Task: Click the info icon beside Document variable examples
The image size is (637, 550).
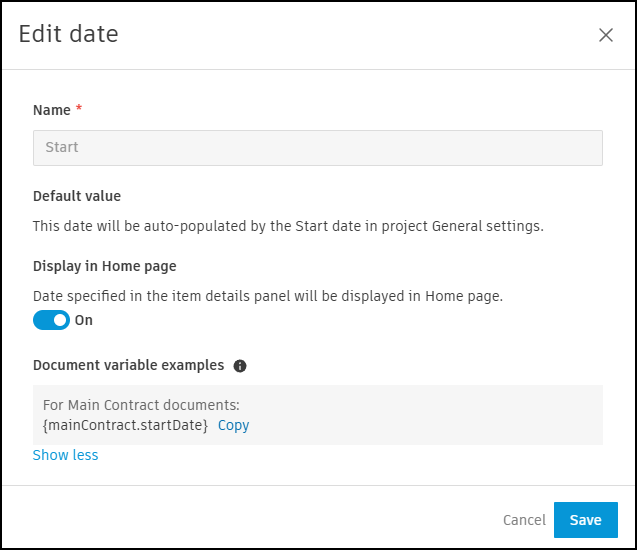Action: [x=240, y=366]
